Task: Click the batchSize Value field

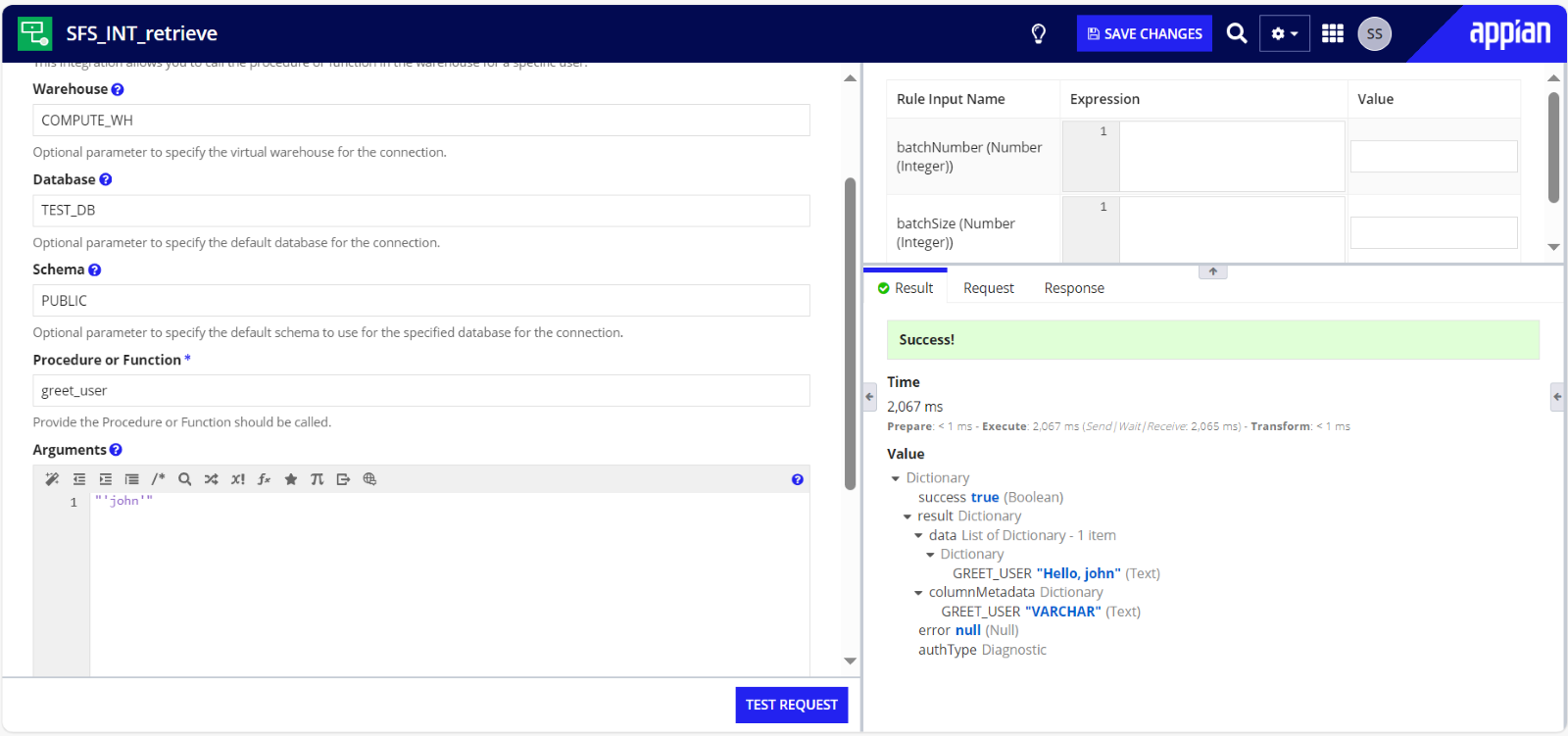Action: (x=1434, y=232)
